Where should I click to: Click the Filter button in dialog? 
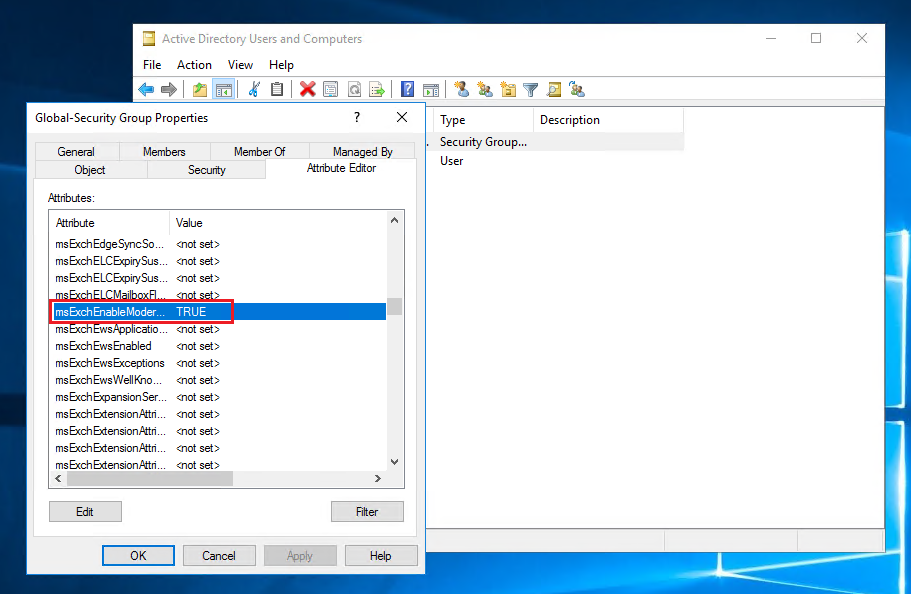pyautogui.click(x=367, y=511)
